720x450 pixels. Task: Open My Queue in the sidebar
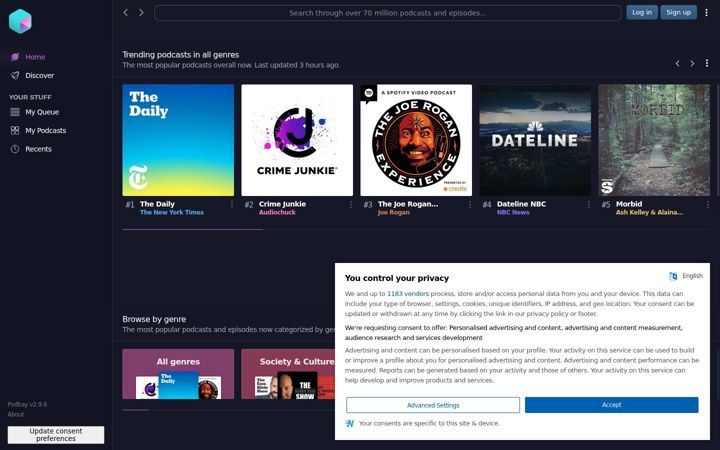coord(42,112)
